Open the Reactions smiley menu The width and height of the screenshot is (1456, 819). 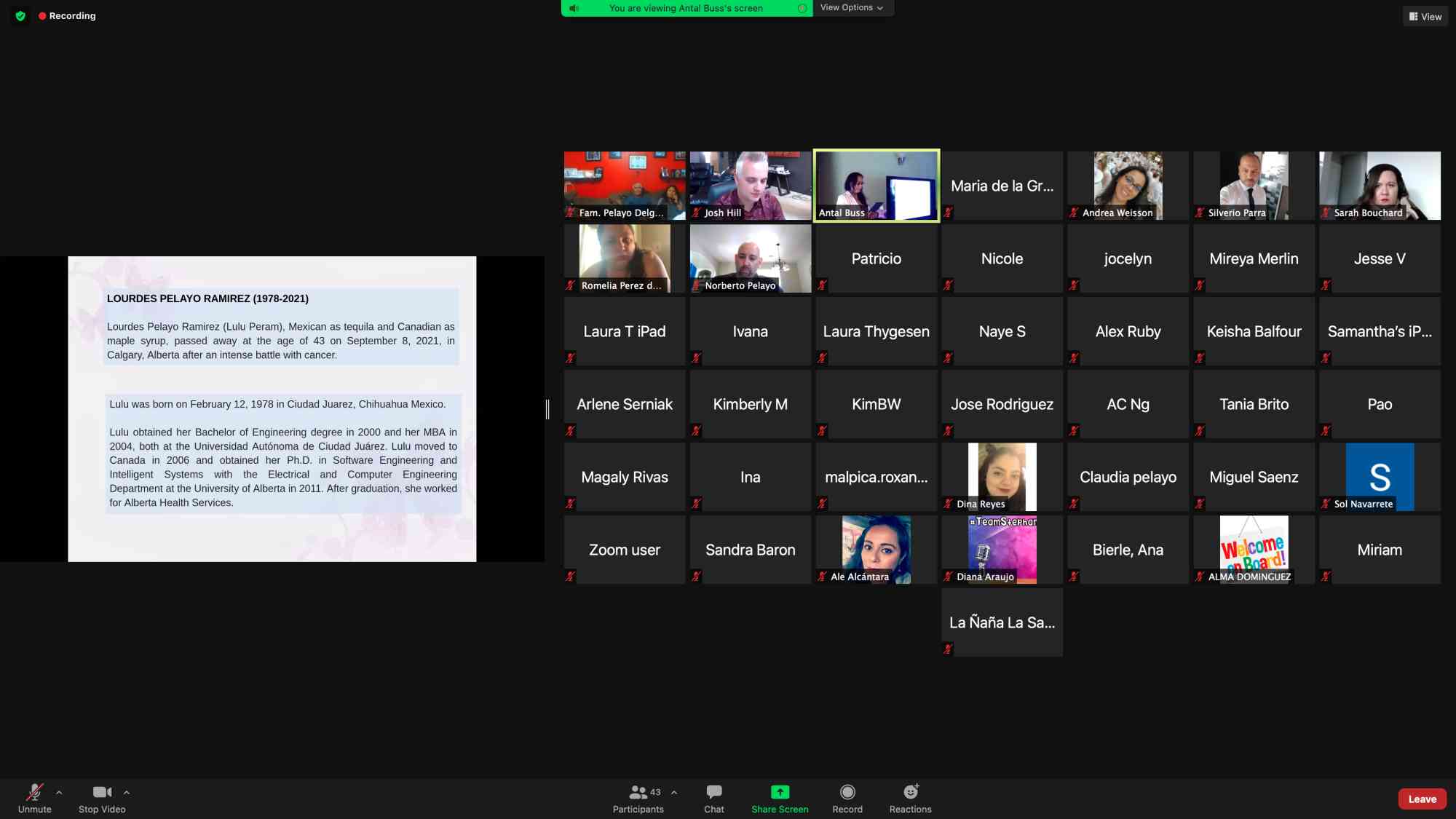[x=910, y=792]
